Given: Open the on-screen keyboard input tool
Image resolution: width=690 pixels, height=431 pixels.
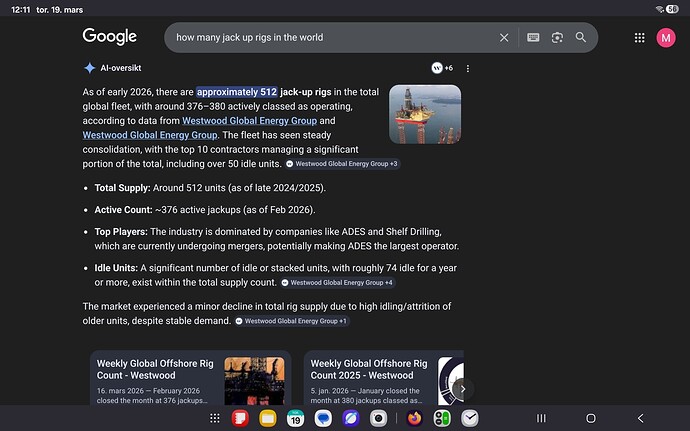Looking at the screenshot, I should coord(533,37).
